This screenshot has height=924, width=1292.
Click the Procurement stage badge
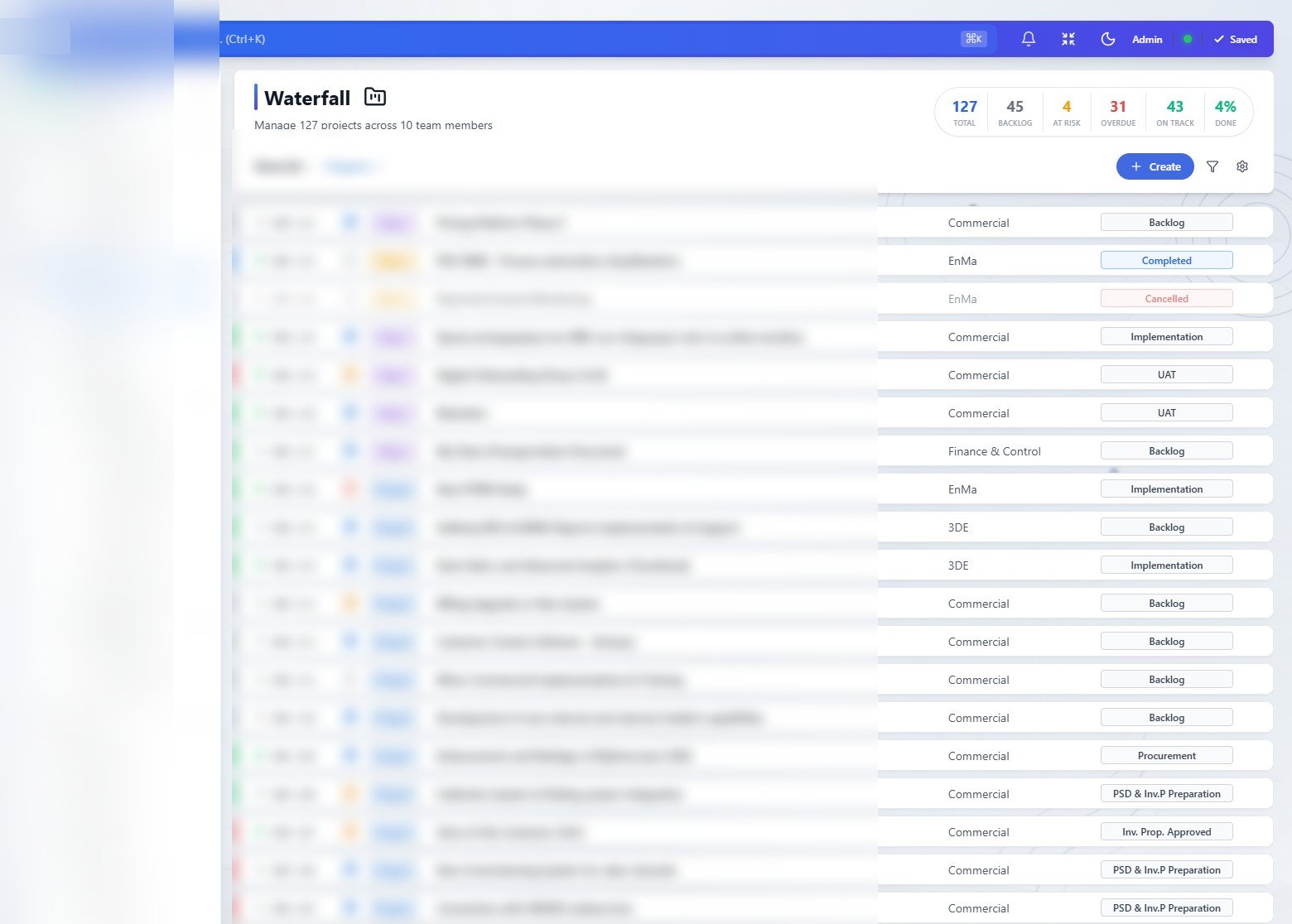coord(1166,755)
